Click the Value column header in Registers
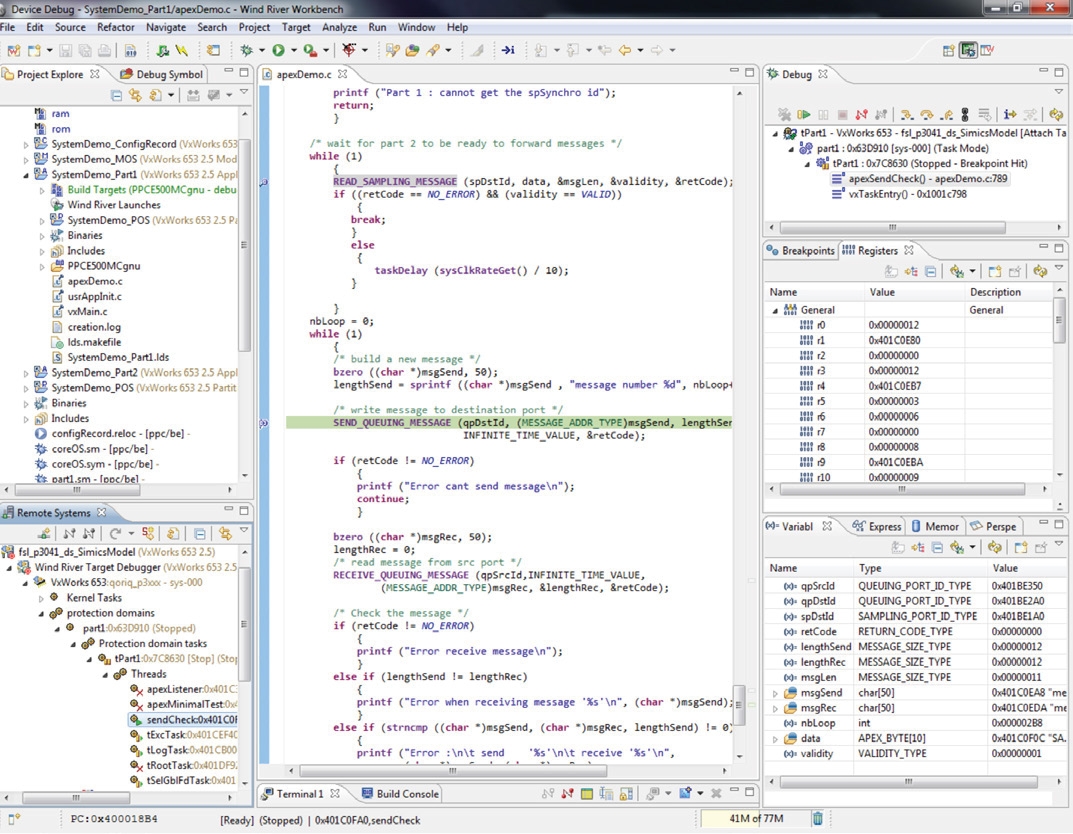 tap(915, 292)
